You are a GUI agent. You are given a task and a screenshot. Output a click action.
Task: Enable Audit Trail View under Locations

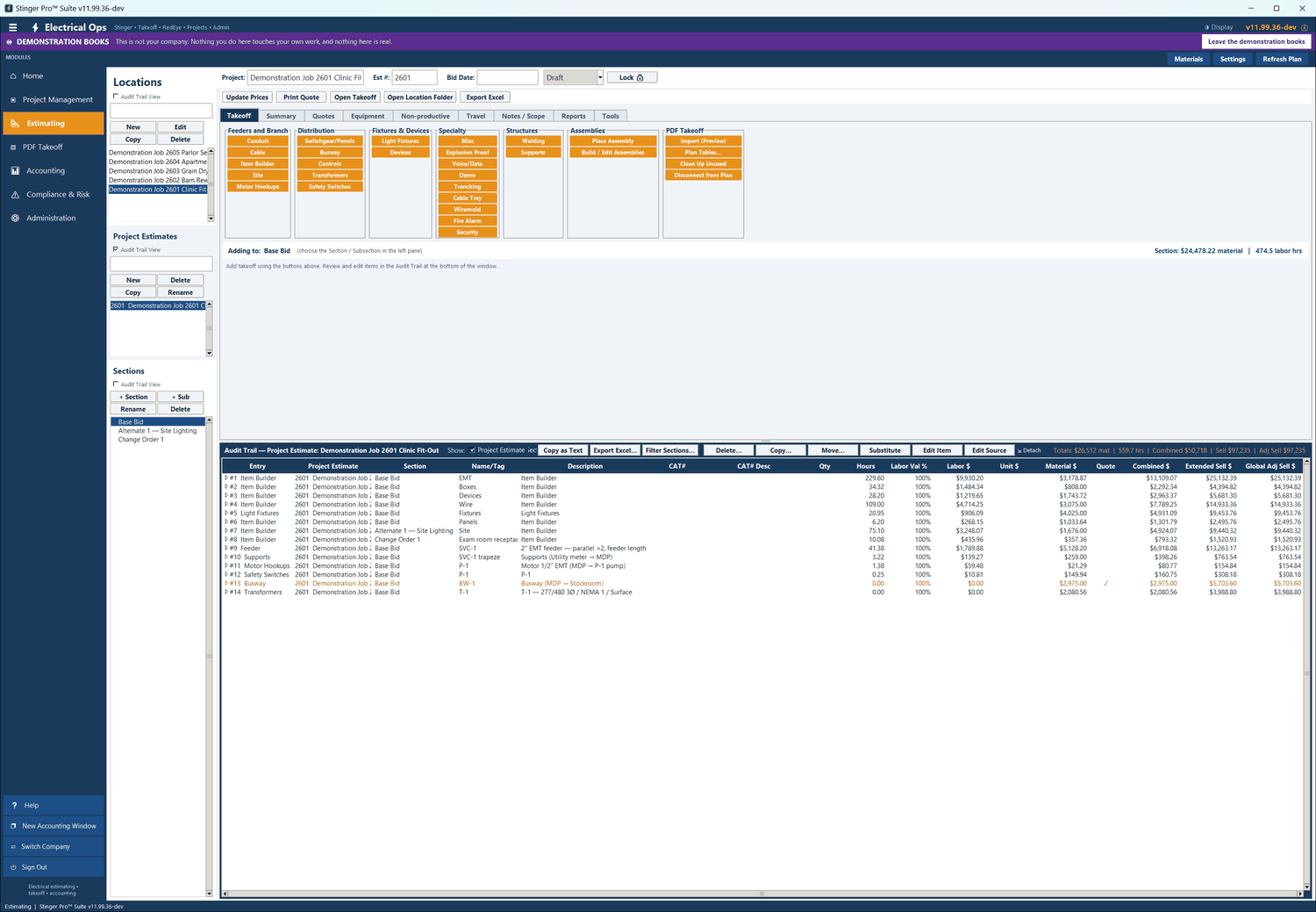[x=116, y=97]
